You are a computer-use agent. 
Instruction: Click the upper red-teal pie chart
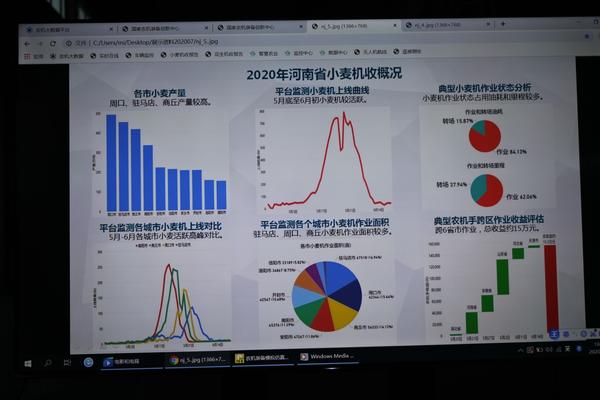click(x=486, y=135)
